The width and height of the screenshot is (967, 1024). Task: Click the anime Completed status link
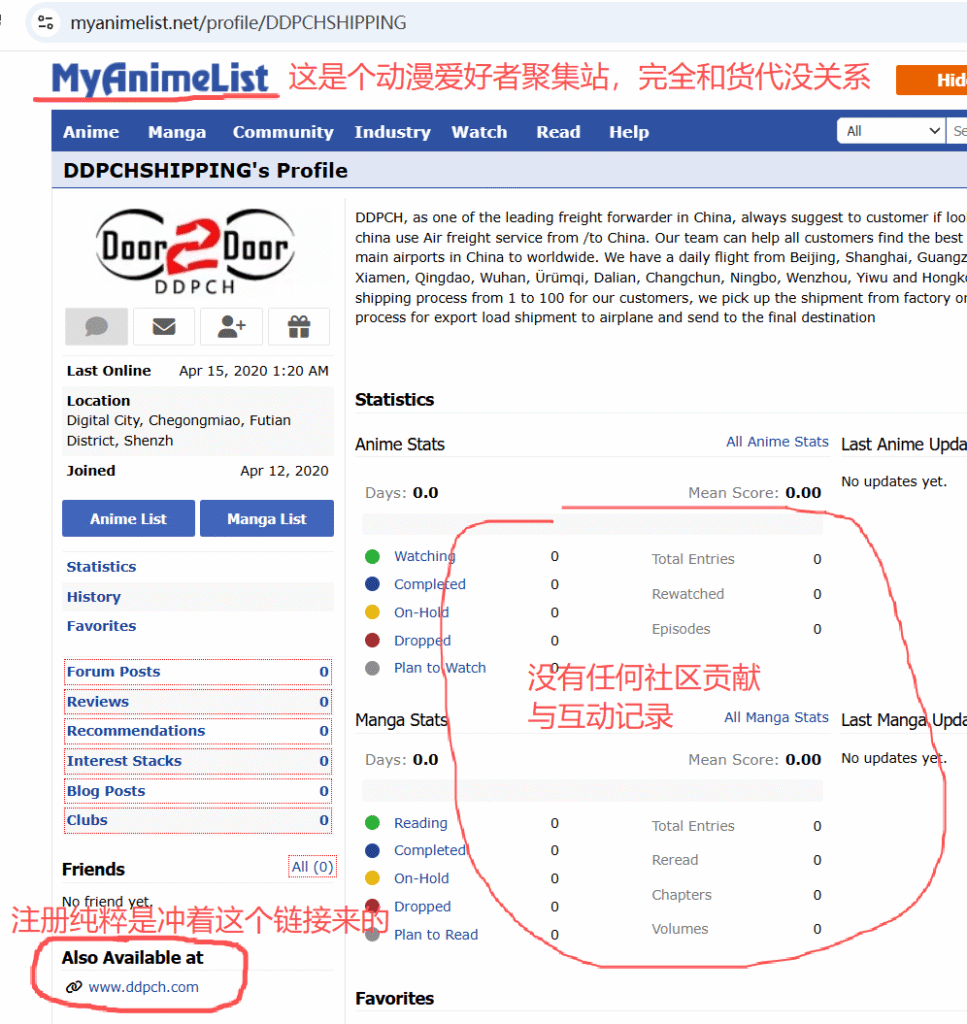coord(430,584)
